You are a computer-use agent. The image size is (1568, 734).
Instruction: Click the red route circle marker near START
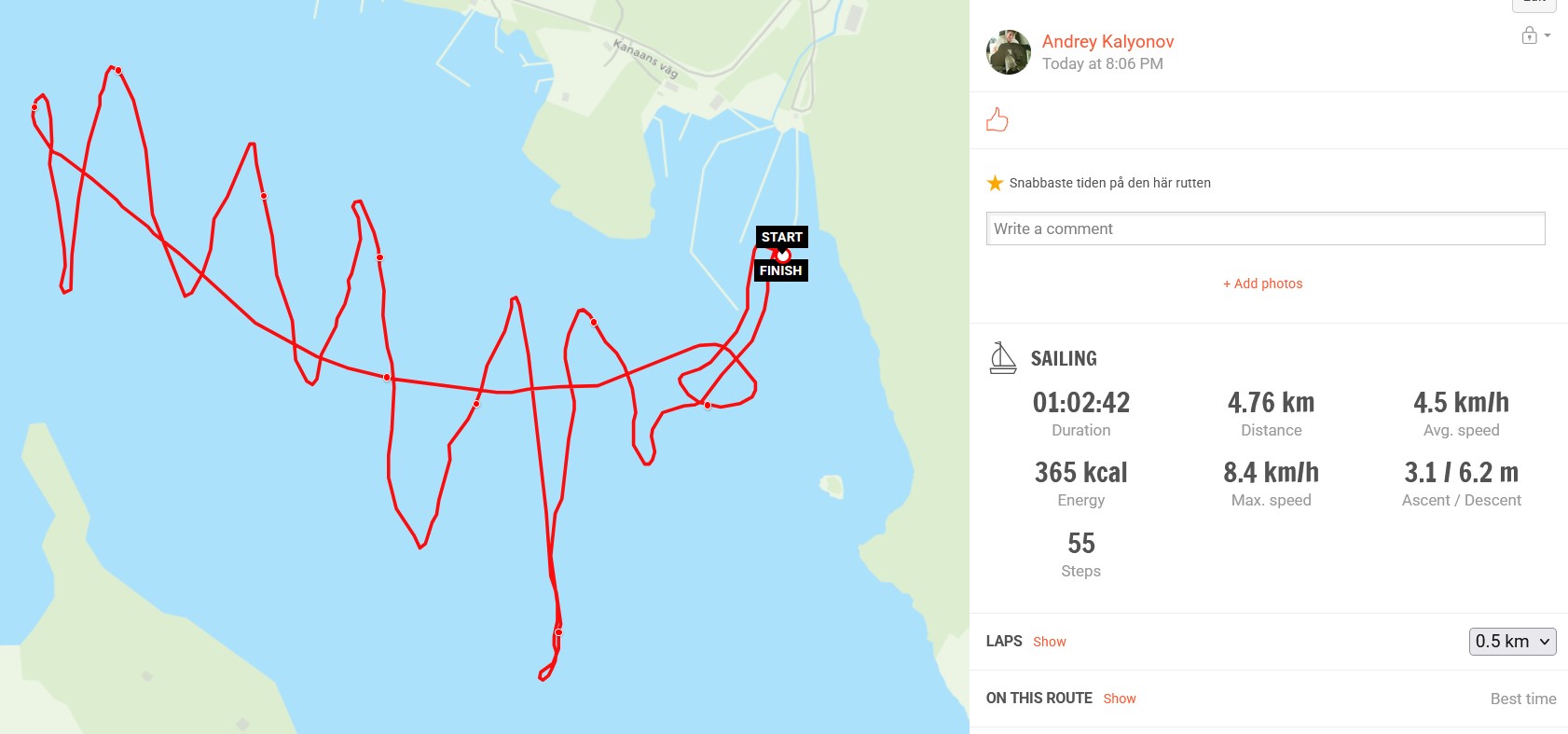783,255
